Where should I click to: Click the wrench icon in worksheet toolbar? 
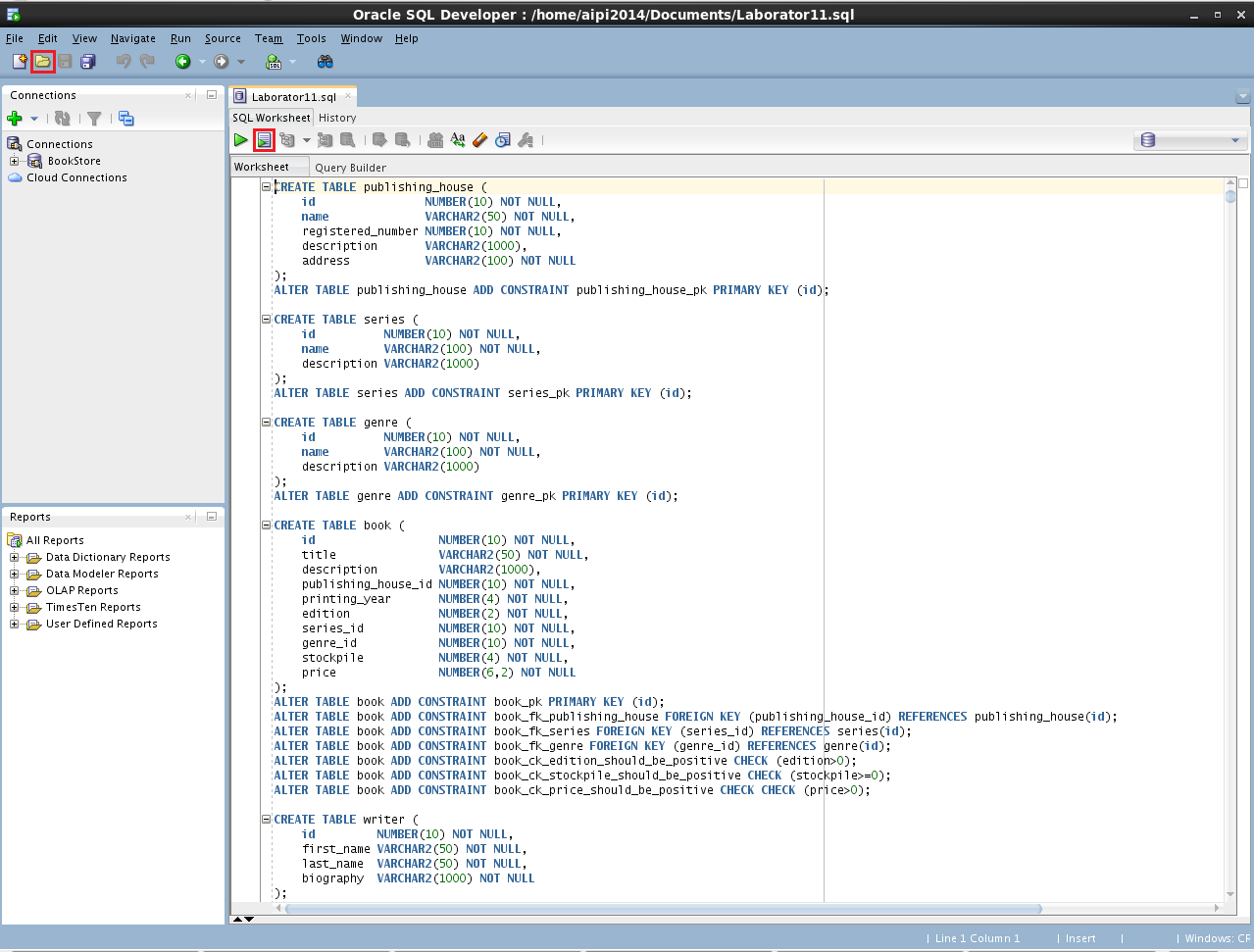click(x=526, y=140)
